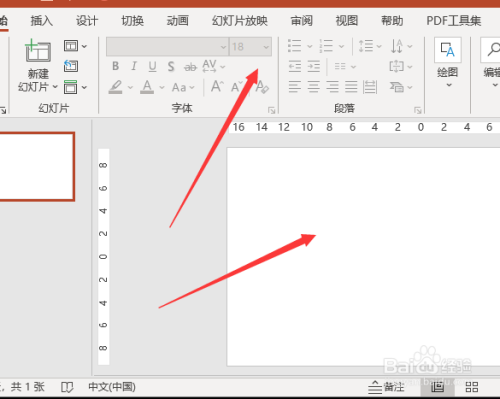Increase list indent level
500x399 pixels.
pyautogui.click(x=314, y=66)
